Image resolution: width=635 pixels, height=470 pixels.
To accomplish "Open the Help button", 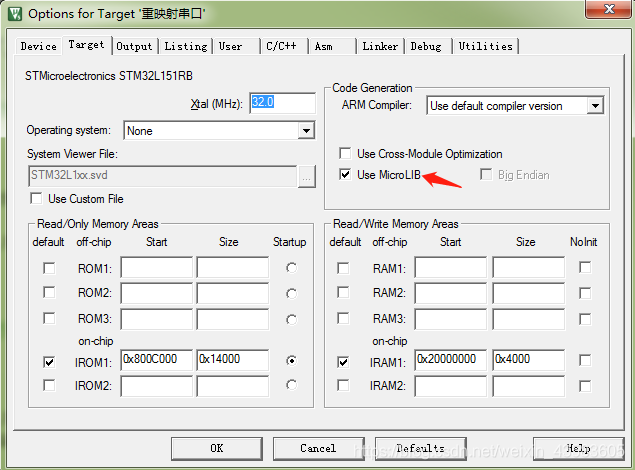I will tap(578, 449).
